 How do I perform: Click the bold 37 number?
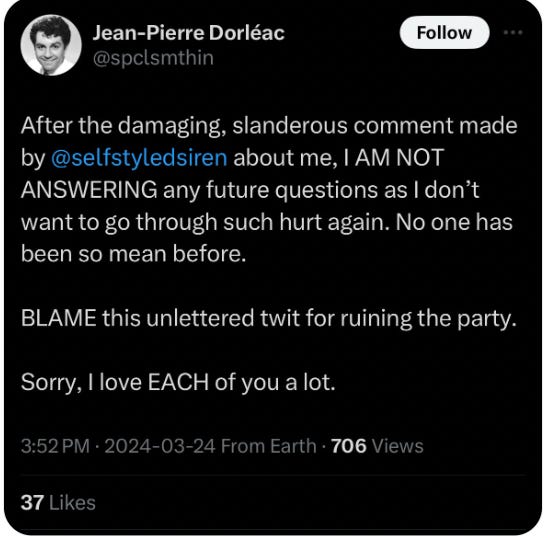[32, 503]
